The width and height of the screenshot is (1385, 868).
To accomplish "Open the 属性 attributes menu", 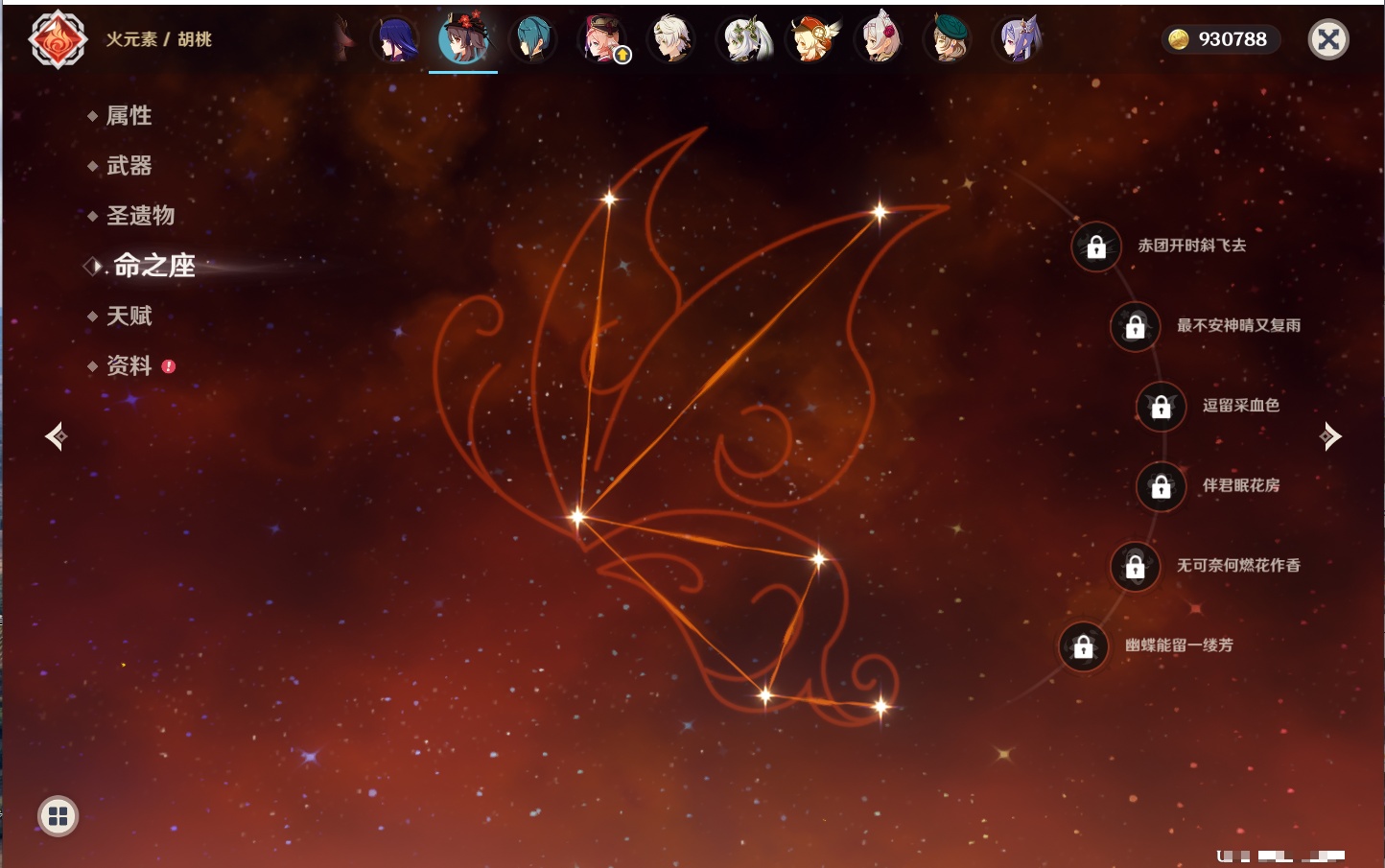I will (x=129, y=116).
